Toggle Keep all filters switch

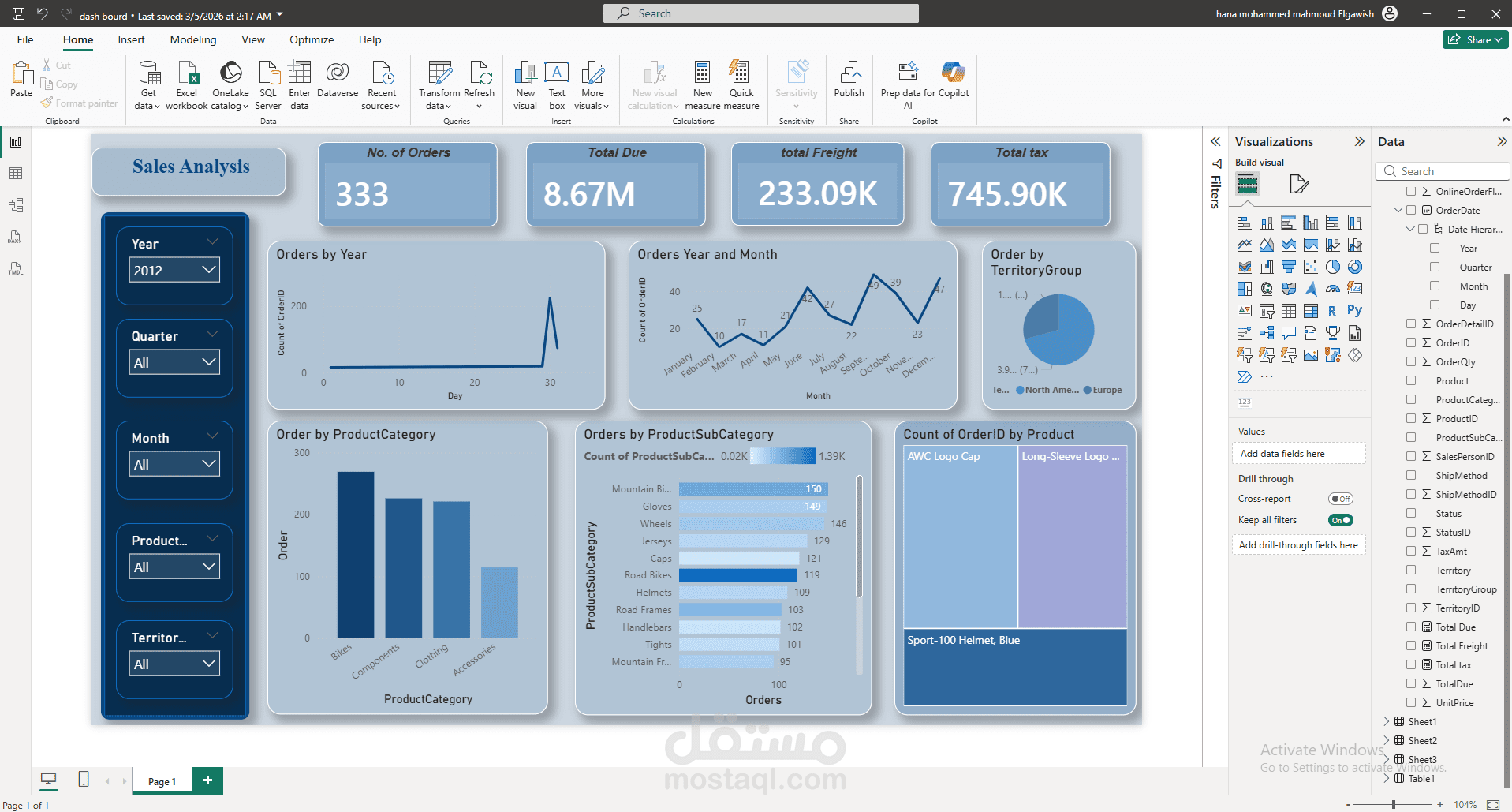(1341, 520)
